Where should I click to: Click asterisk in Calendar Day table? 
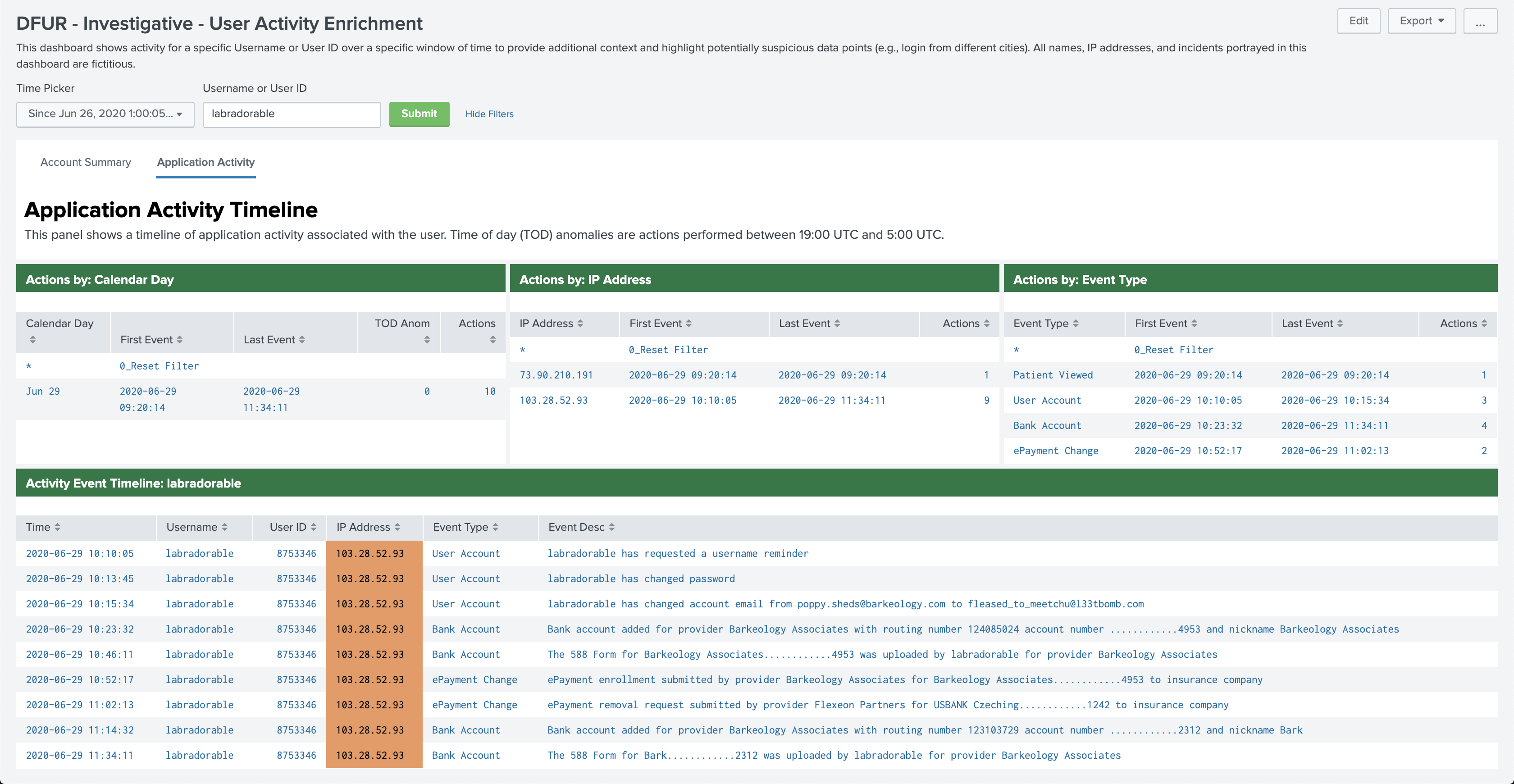pos(28,367)
